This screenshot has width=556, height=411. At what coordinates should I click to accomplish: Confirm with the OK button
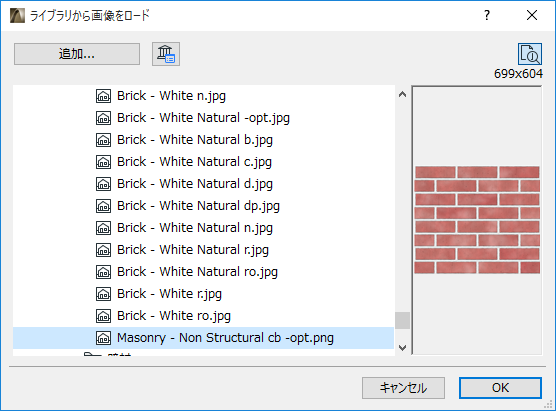click(x=500, y=388)
